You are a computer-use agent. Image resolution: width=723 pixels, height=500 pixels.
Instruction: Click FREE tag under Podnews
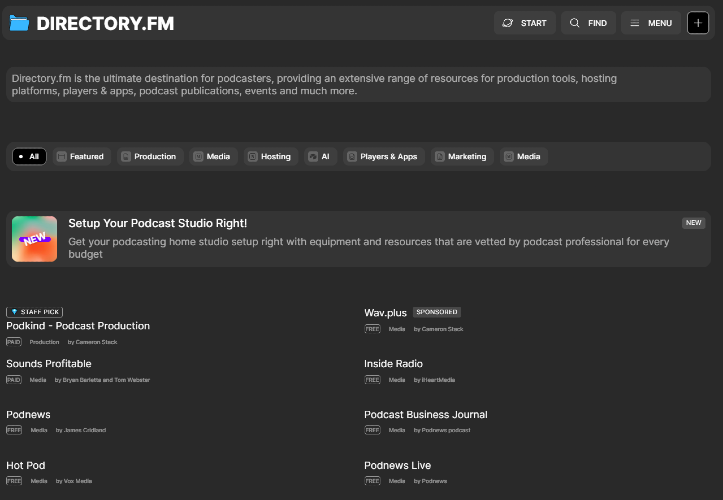pyautogui.click(x=14, y=430)
